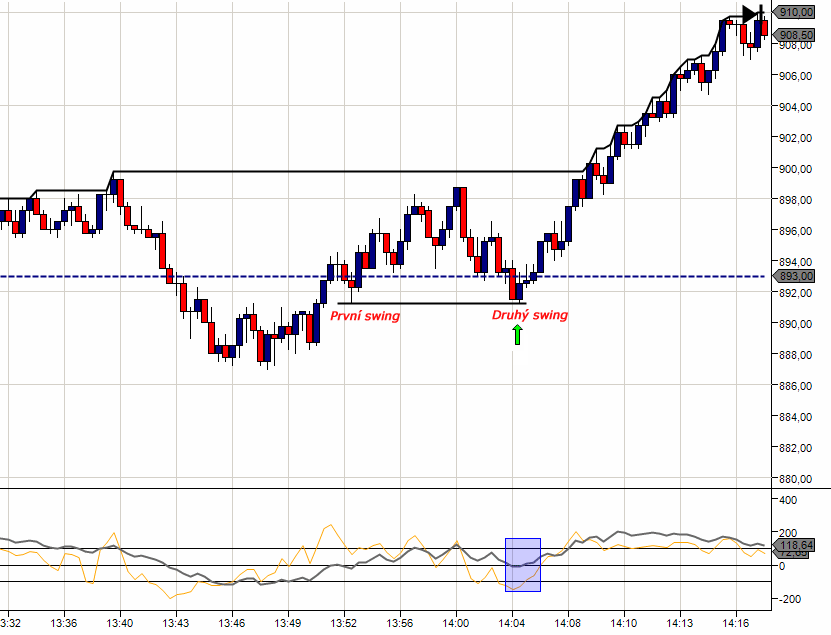Viewport: 831px width, 635px height.
Task: Click the 13:40 time label
Action: coord(120,623)
